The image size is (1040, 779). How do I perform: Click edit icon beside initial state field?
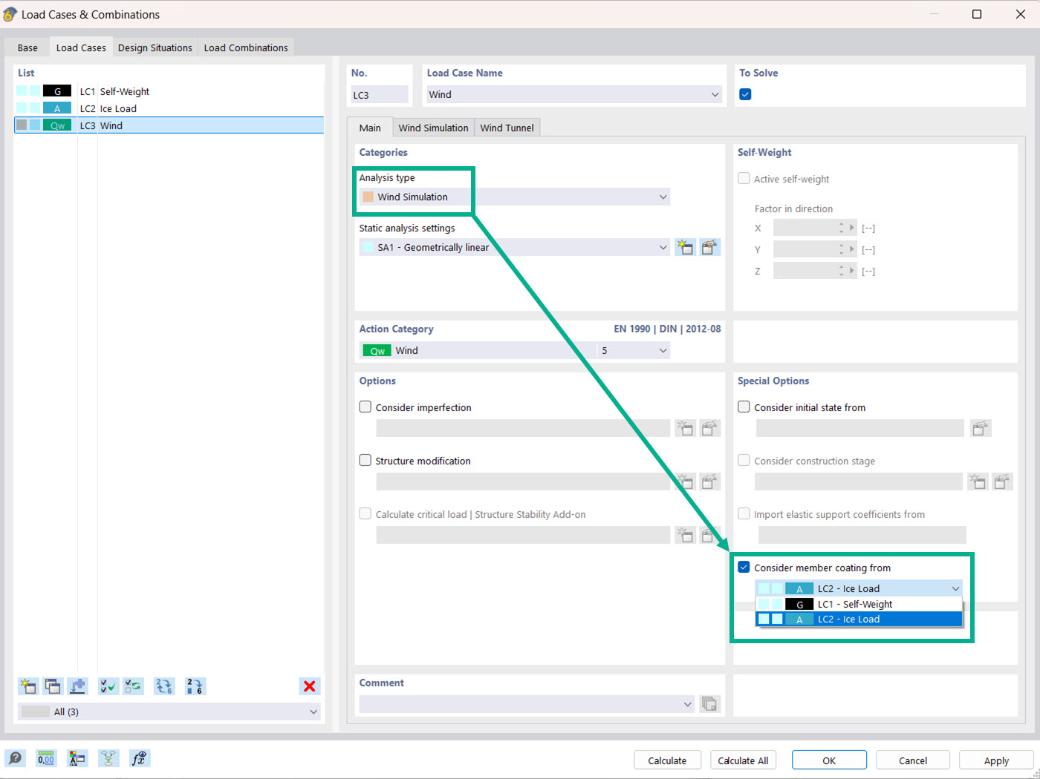980,429
